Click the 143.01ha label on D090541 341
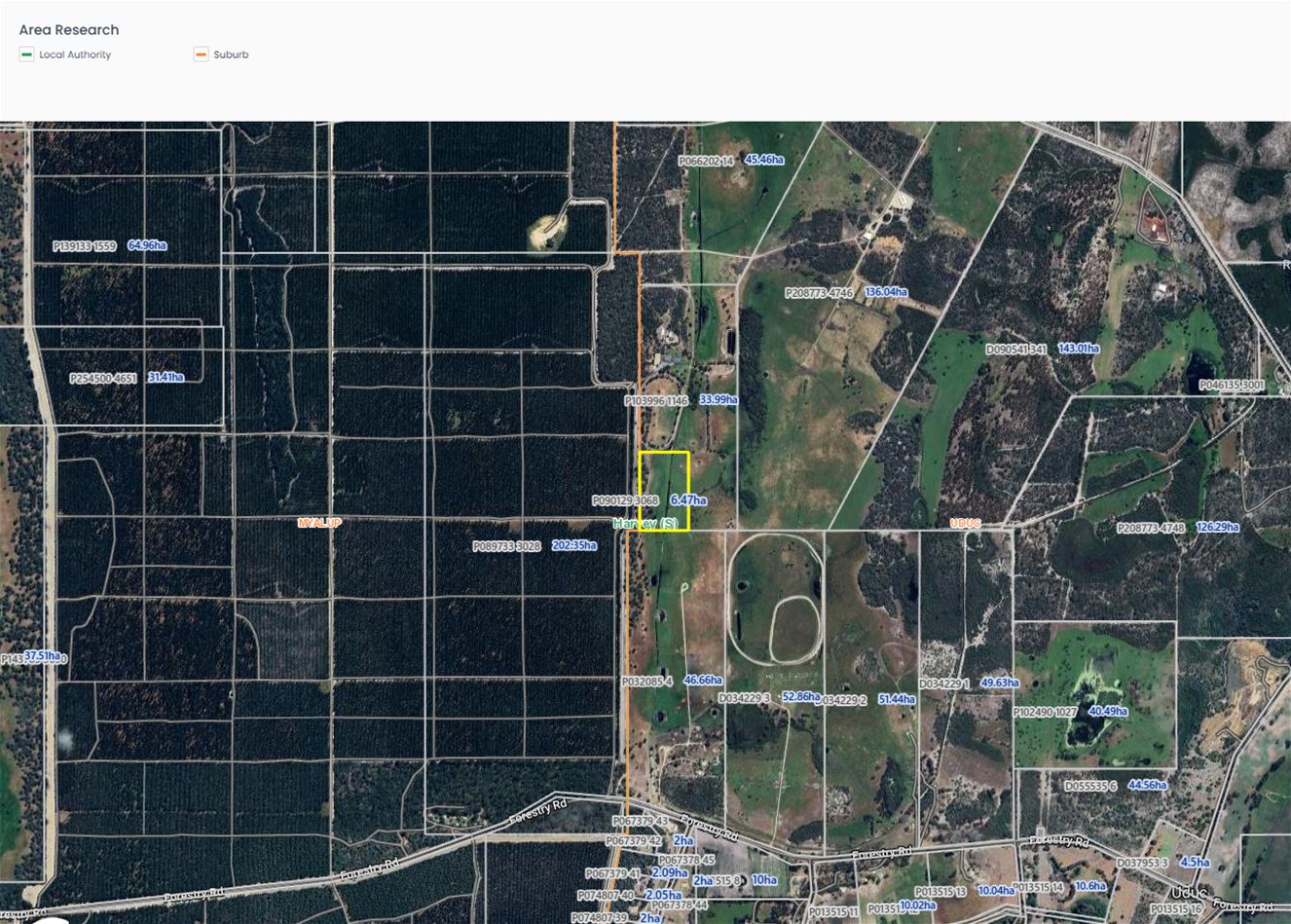 tap(1077, 348)
